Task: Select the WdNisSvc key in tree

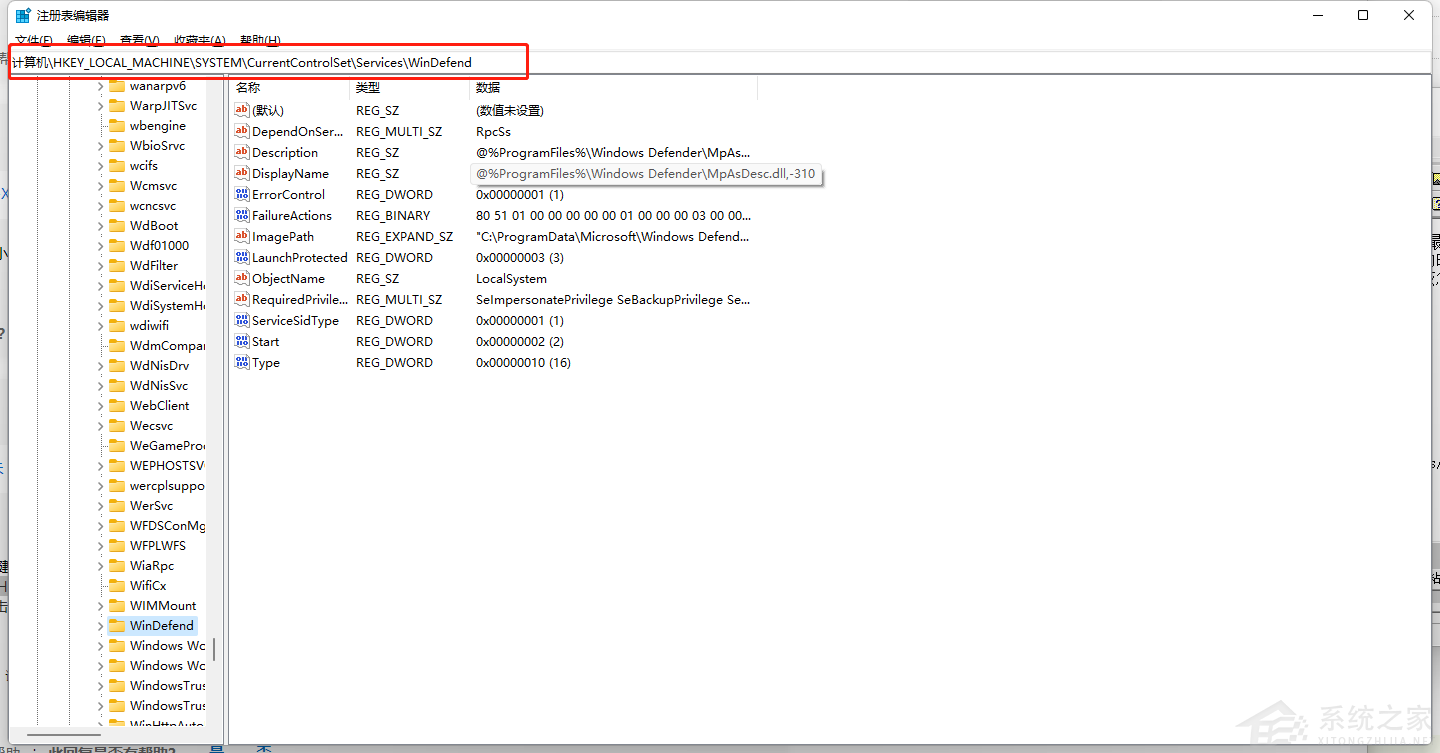Action: coord(158,386)
